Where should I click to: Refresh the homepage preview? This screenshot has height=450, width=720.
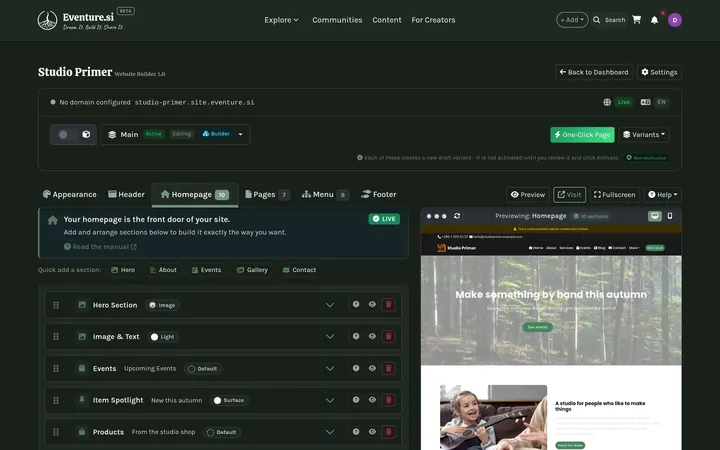457,216
